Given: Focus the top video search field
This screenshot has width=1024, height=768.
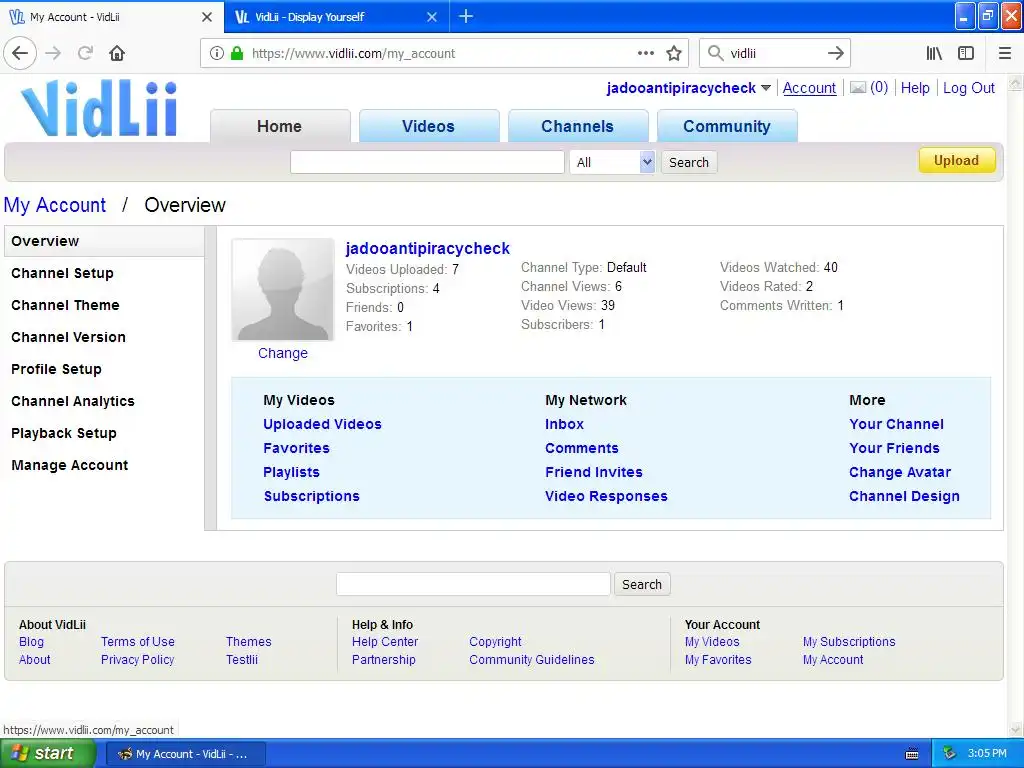Looking at the screenshot, I should (x=427, y=162).
